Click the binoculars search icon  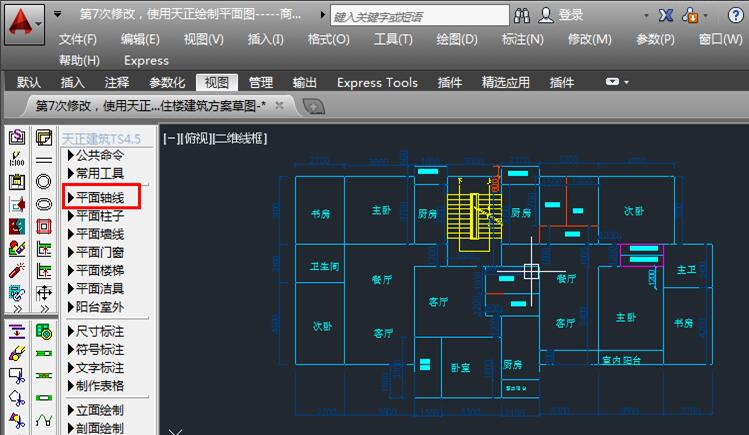(x=521, y=16)
